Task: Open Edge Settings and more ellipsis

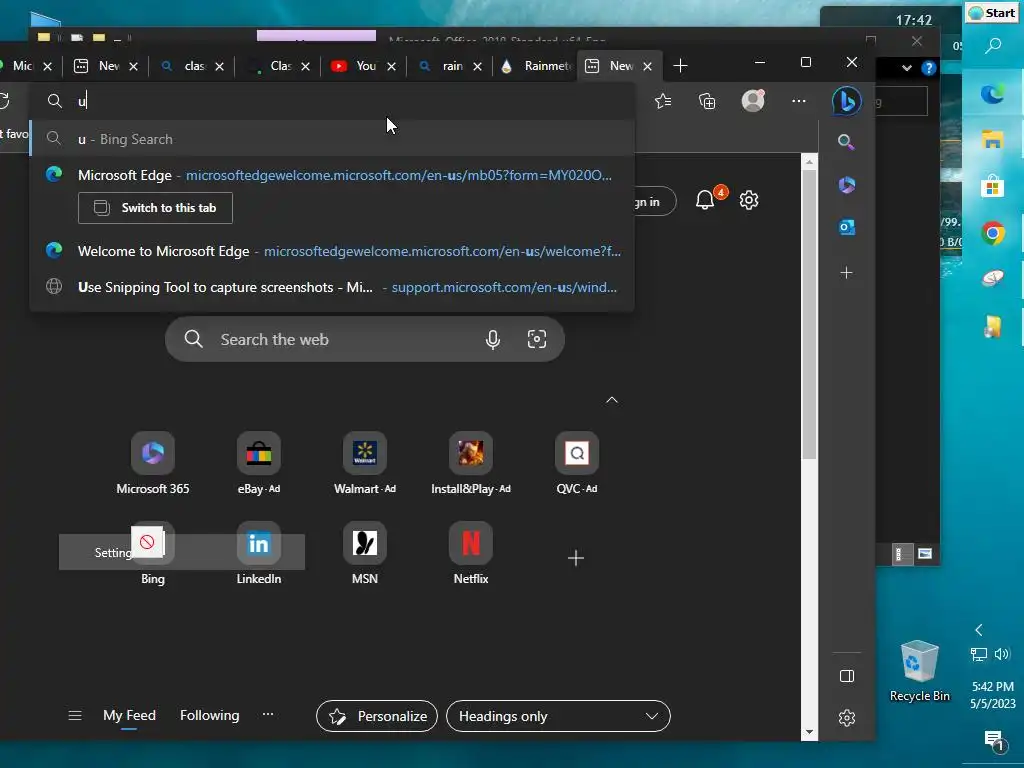Action: [799, 101]
